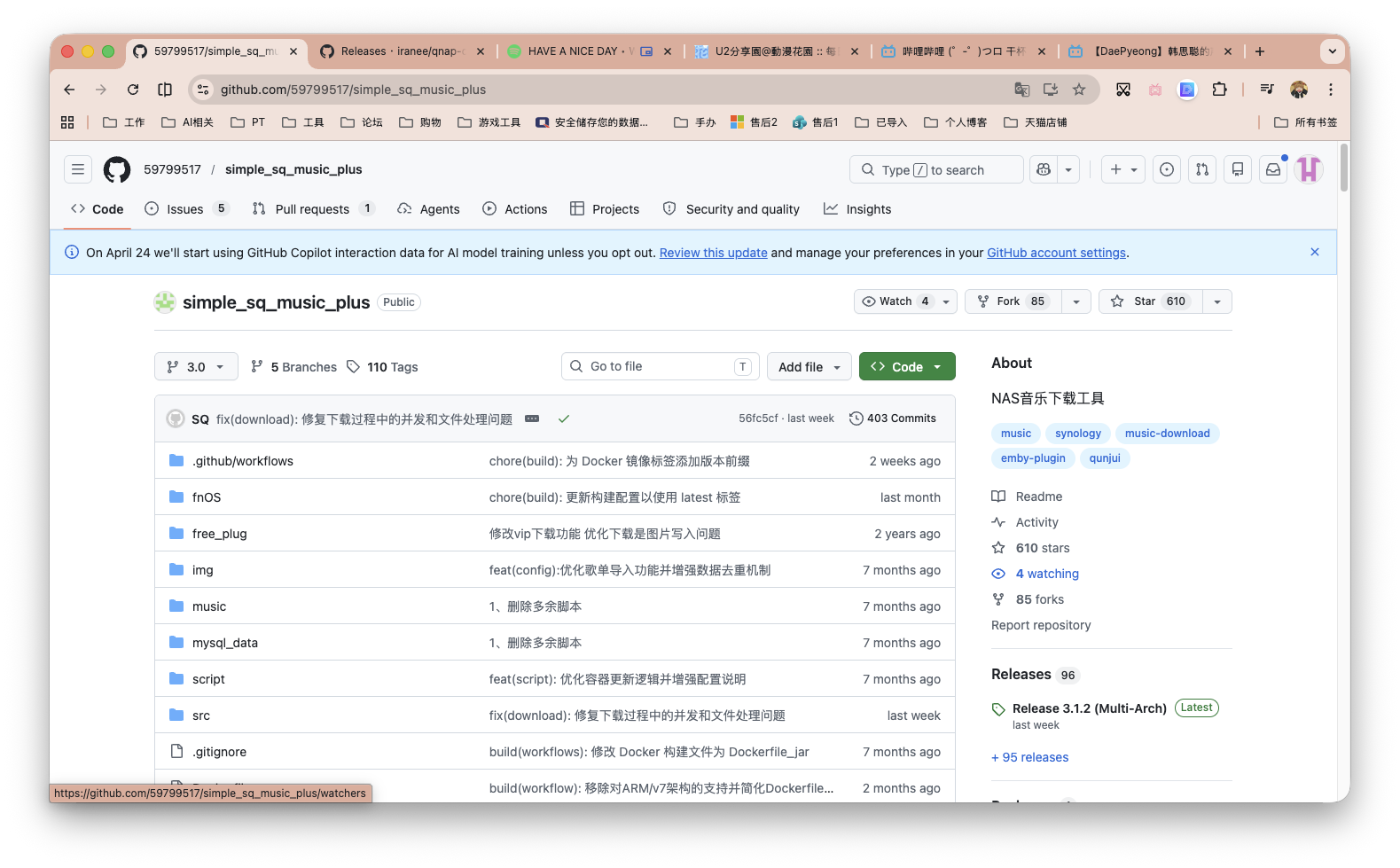Dismiss the Copilot data training banner
Screen dimensions: 1400x868
[x=1315, y=253]
